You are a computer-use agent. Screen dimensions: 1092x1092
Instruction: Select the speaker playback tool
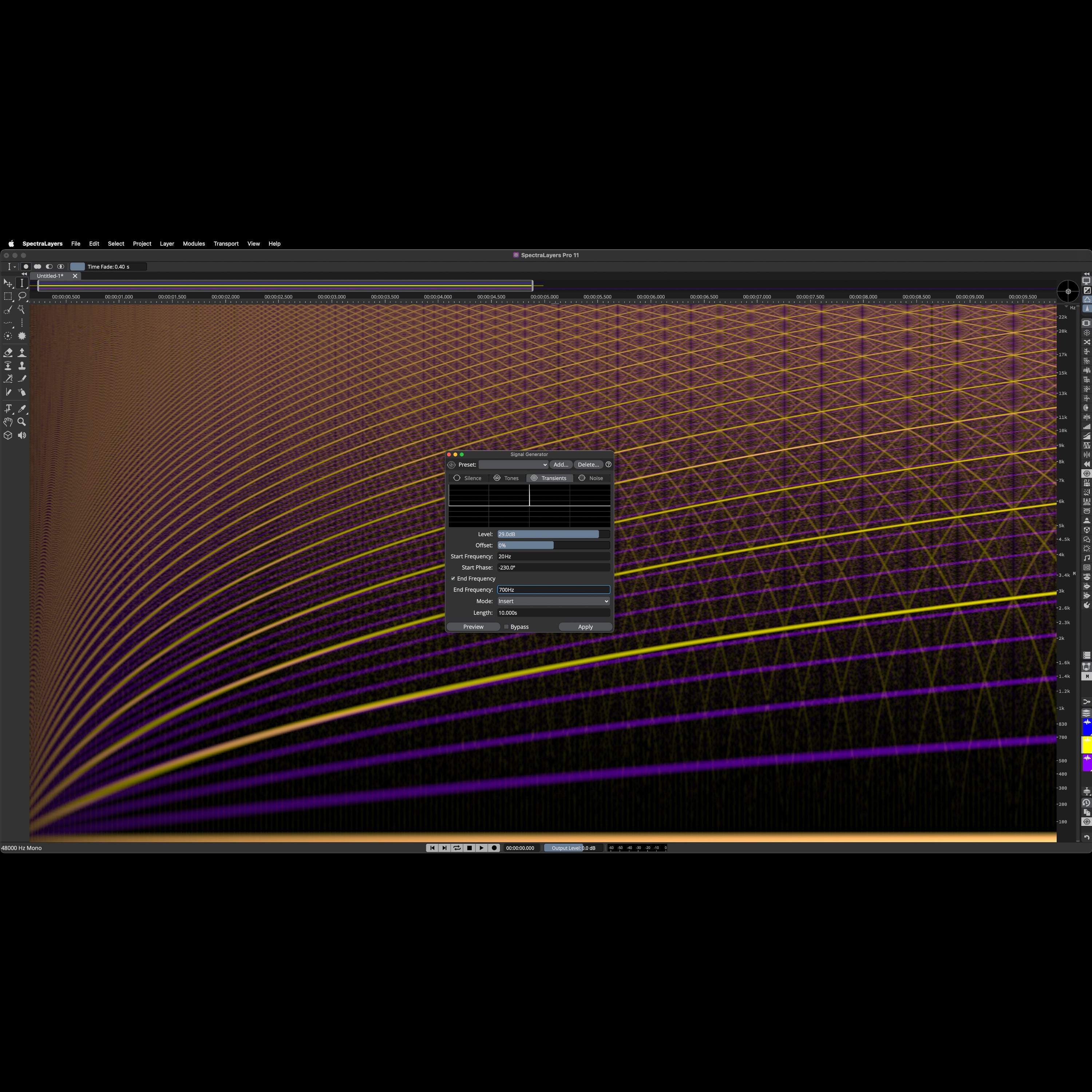coord(22,435)
